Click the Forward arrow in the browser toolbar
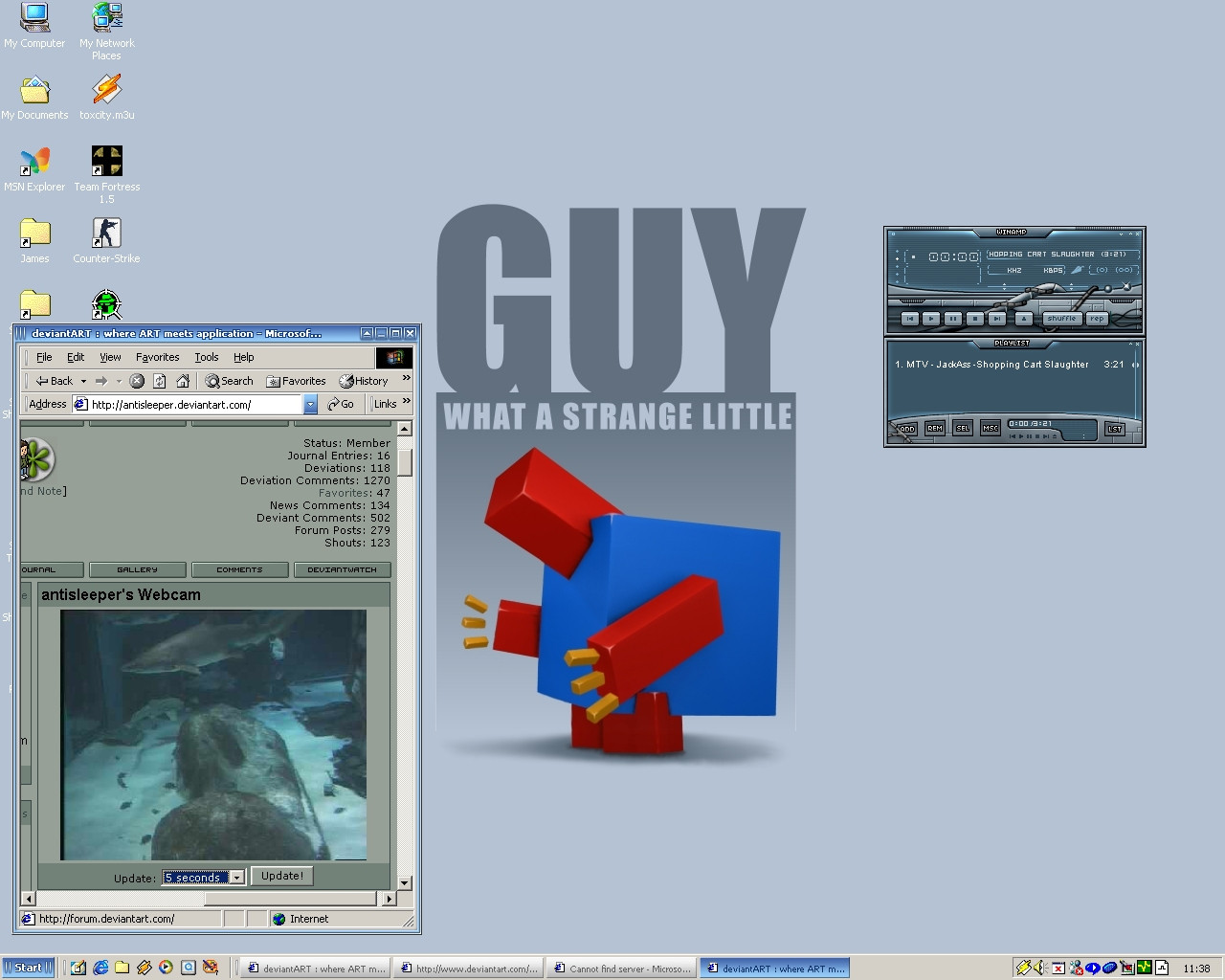The width and height of the screenshot is (1225, 980). [100, 381]
